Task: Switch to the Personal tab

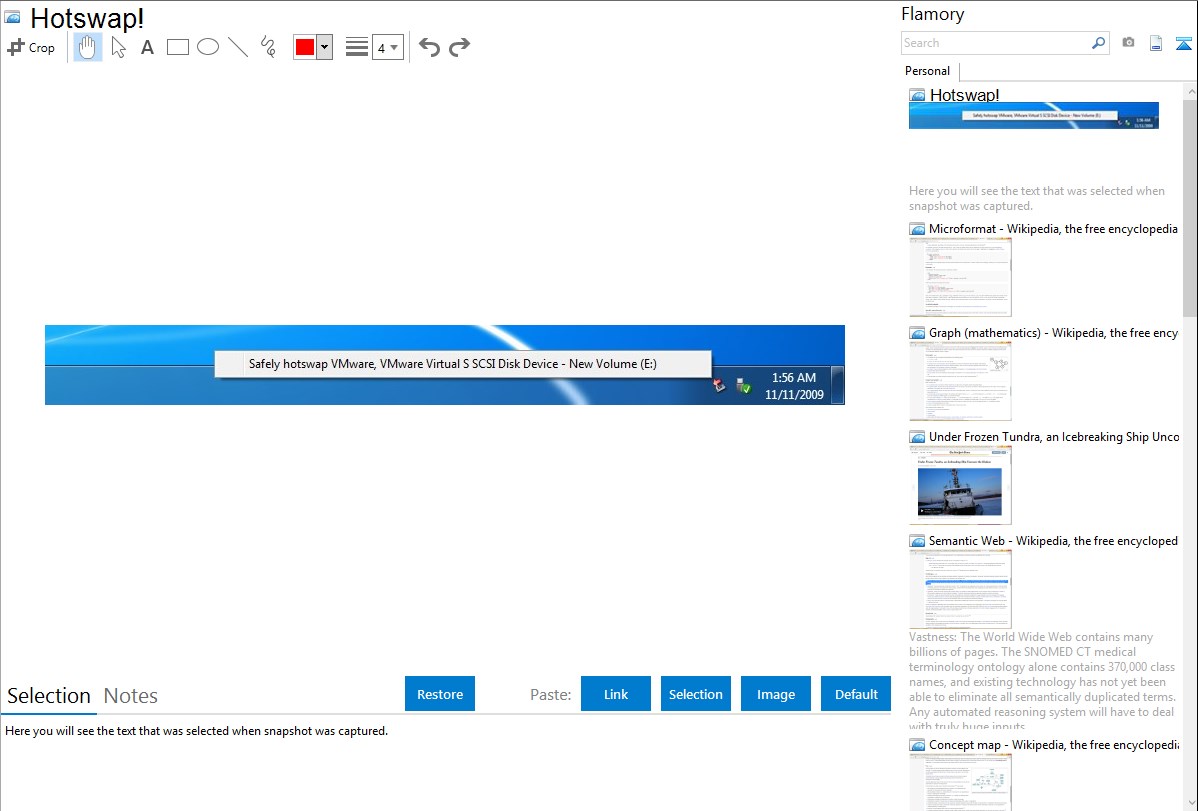Action: (928, 71)
